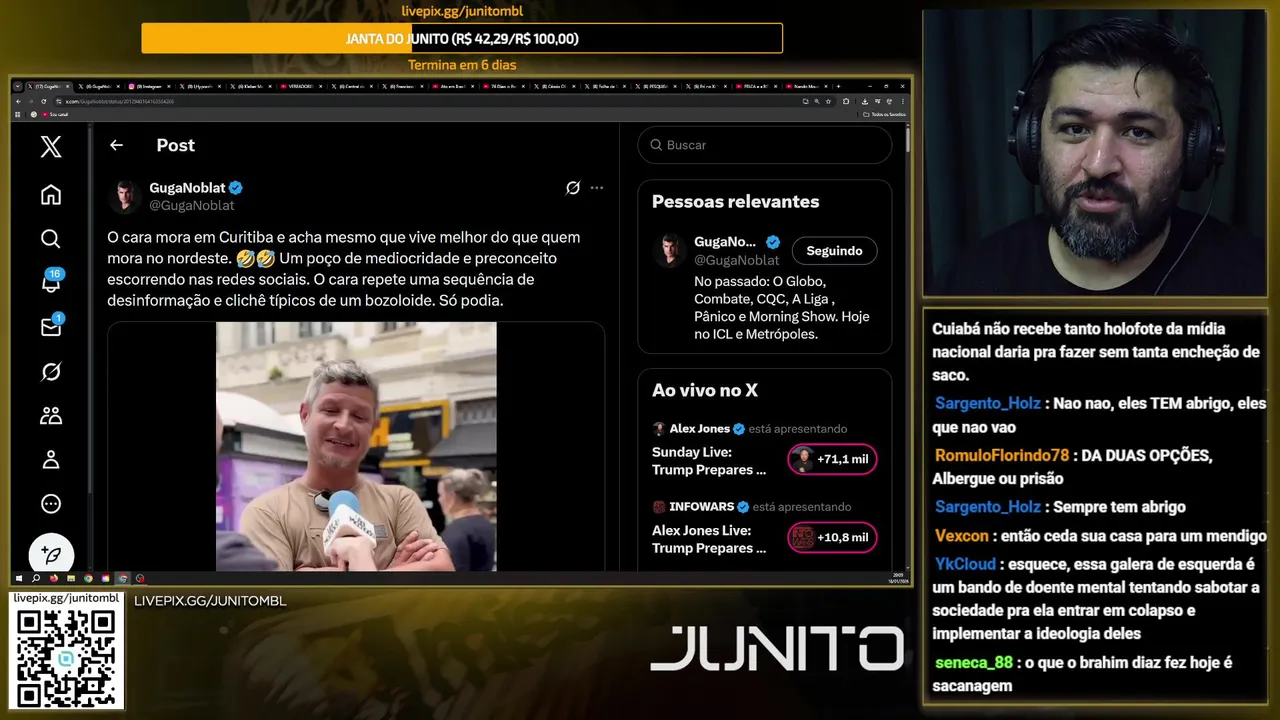The image size is (1280, 720).
Task: Open Alex Jones 'Sunday Live' broadcast title
Action: 709,461
